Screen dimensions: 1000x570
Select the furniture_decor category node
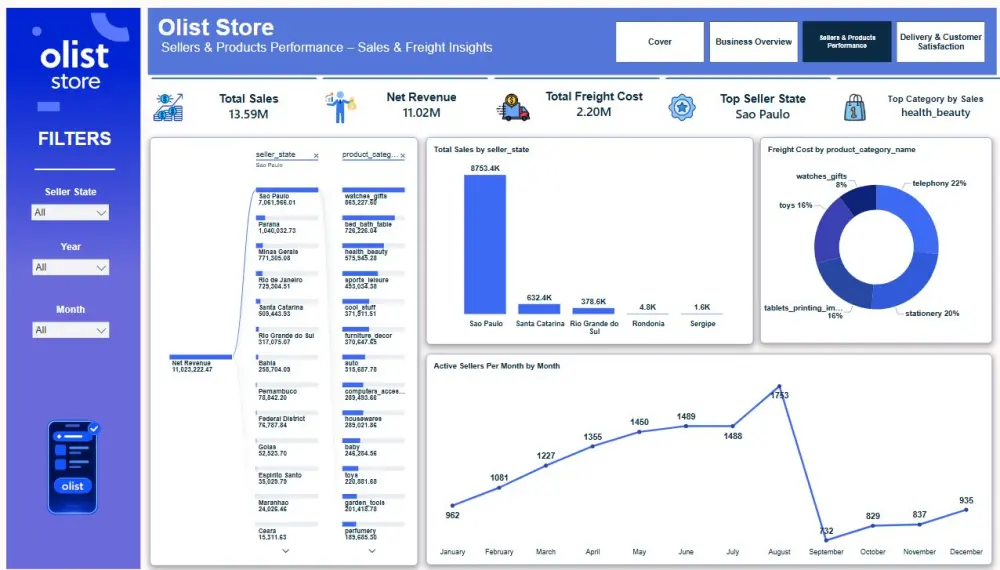click(374, 336)
